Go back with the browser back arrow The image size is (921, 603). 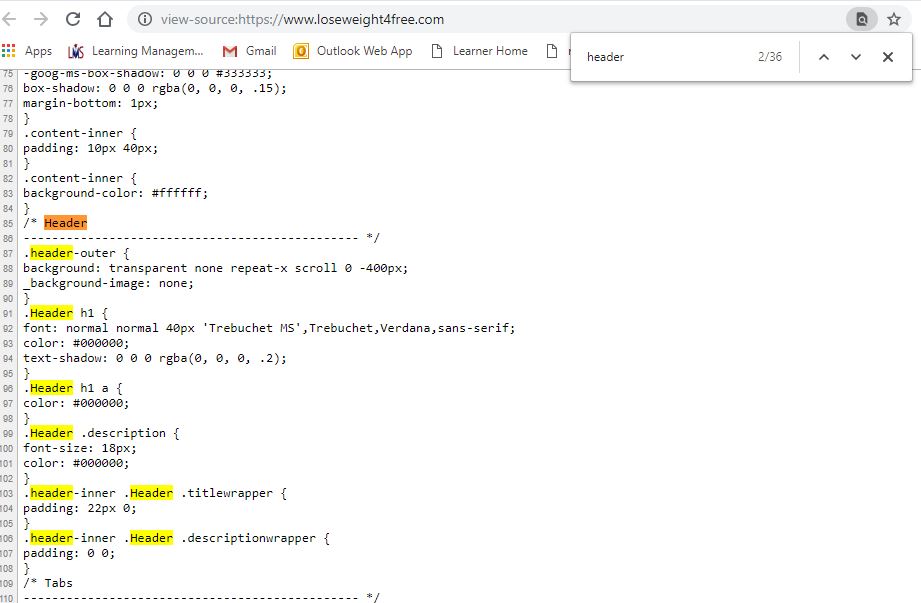pyautogui.click(x=9, y=19)
